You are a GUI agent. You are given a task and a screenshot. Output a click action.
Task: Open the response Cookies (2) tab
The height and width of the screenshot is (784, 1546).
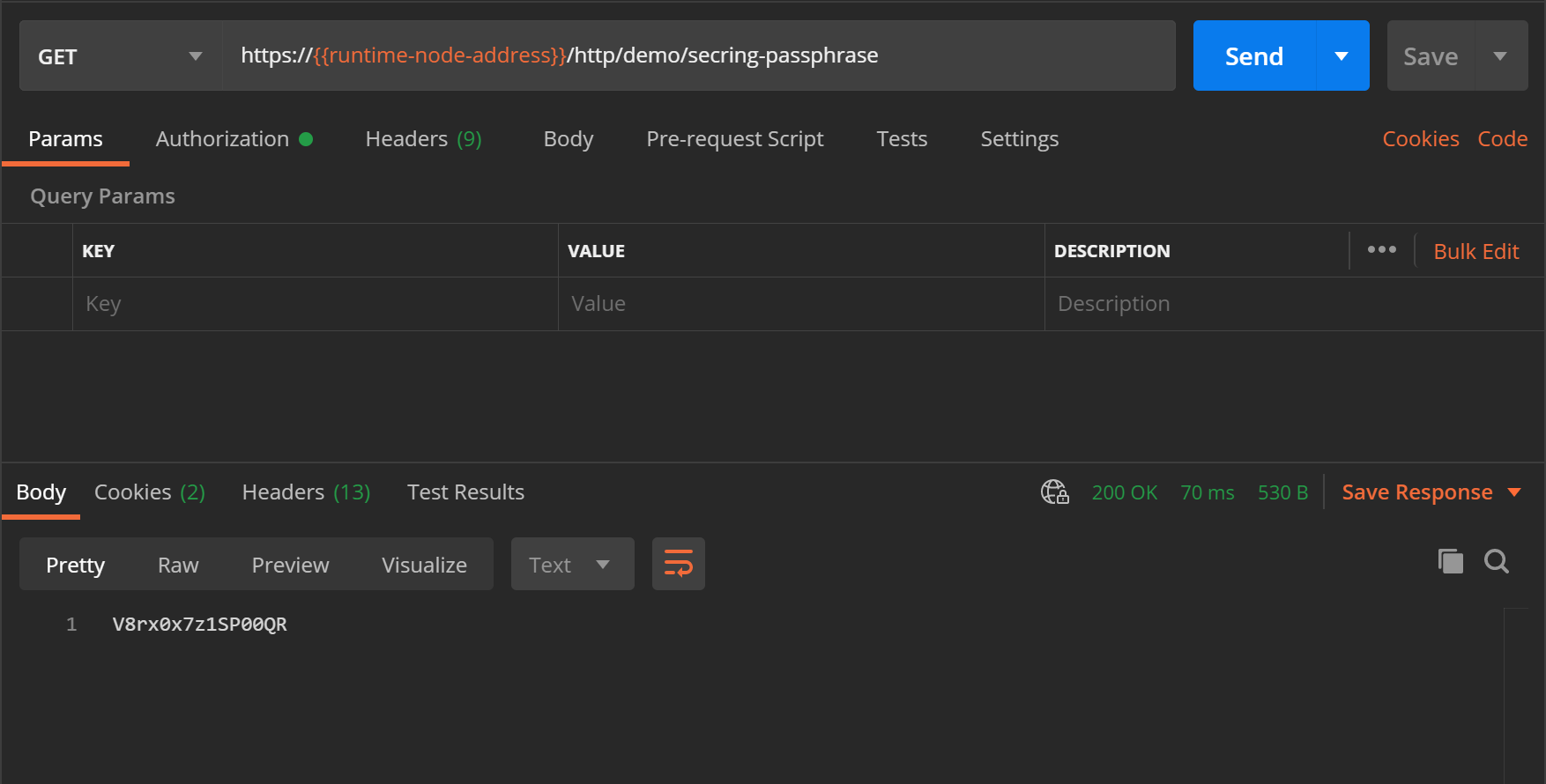pyautogui.click(x=149, y=492)
